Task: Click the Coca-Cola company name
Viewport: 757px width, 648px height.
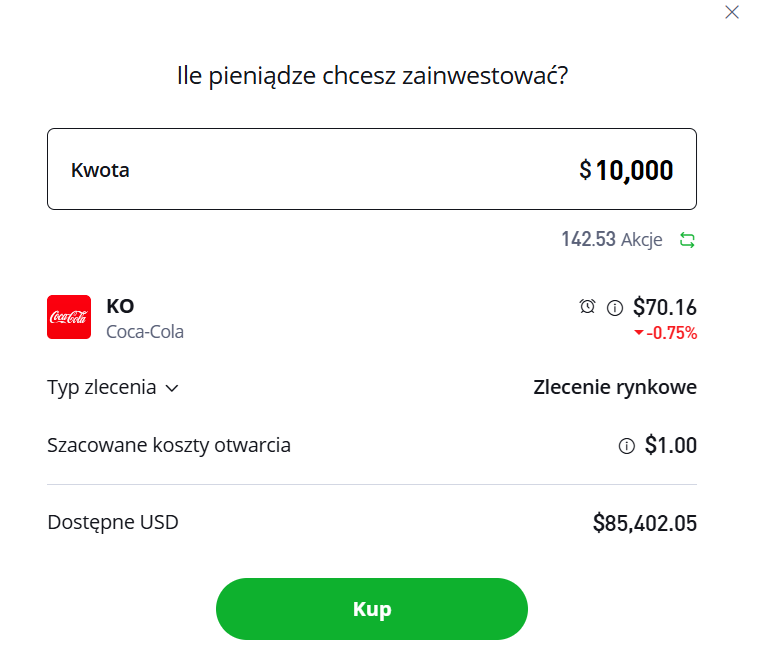Action: [x=145, y=332]
